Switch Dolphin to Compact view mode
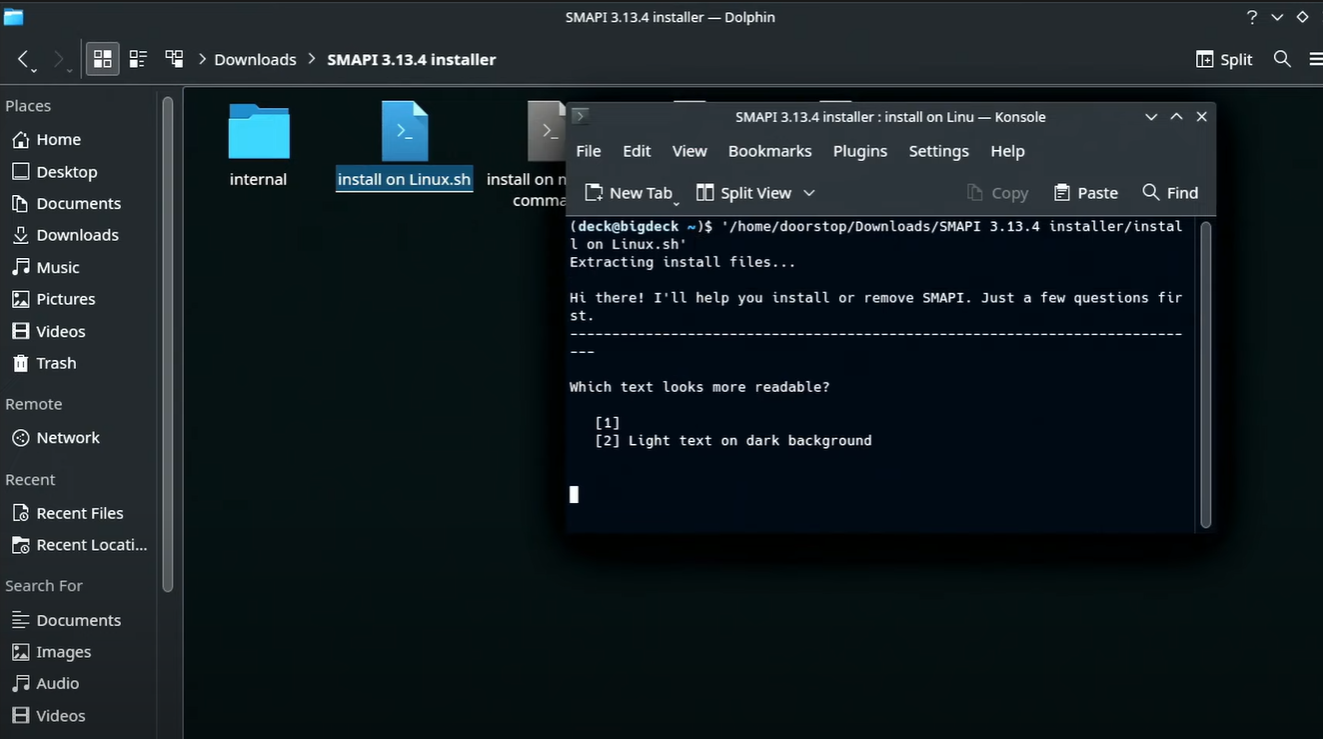The image size is (1323, 739). coord(138,59)
